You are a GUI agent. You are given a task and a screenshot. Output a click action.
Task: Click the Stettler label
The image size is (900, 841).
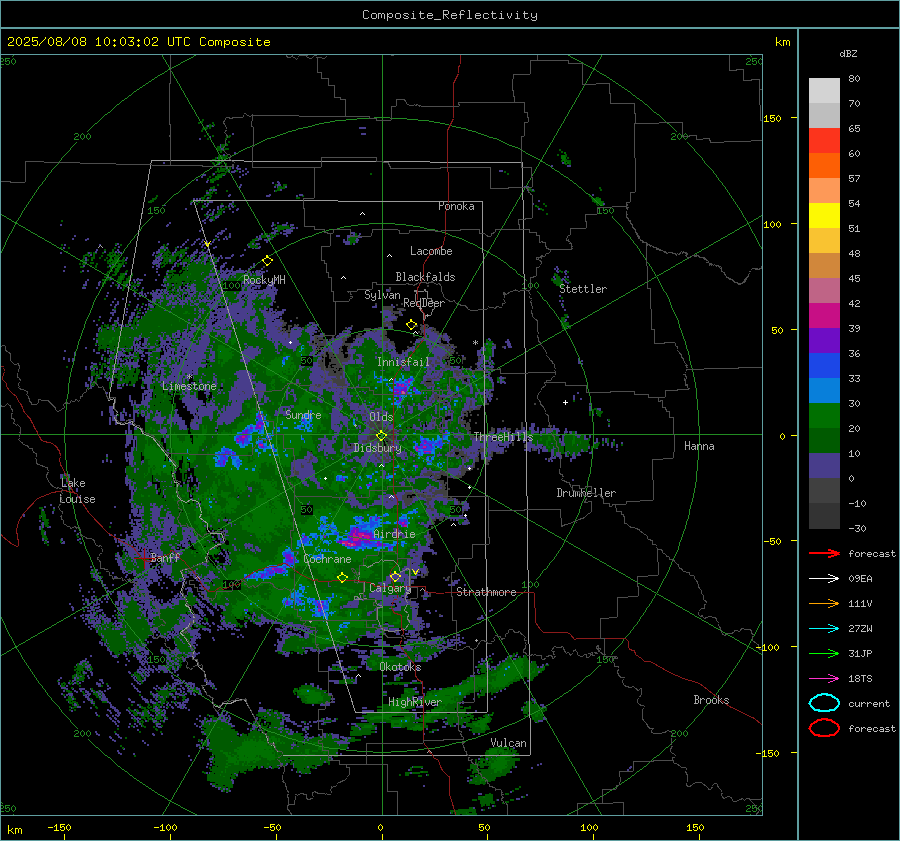(x=583, y=289)
